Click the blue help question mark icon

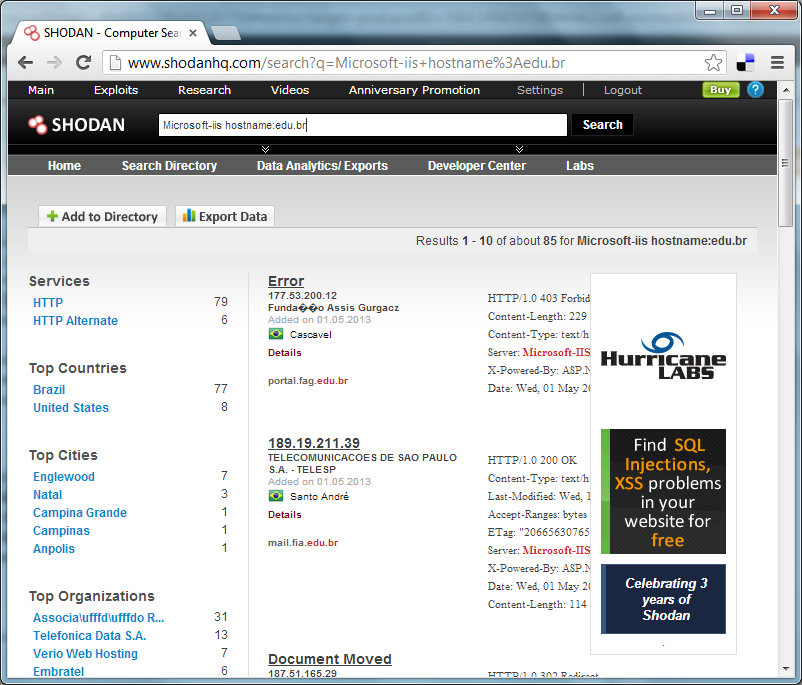click(x=755, y=90)
